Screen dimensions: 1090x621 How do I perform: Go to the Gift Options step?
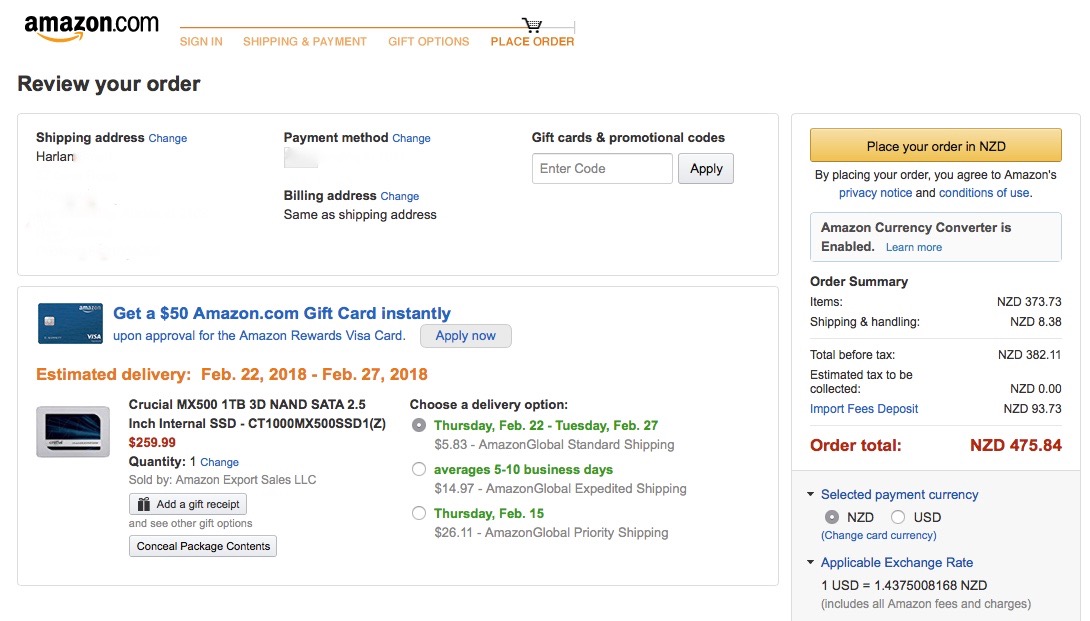point(428,42)
